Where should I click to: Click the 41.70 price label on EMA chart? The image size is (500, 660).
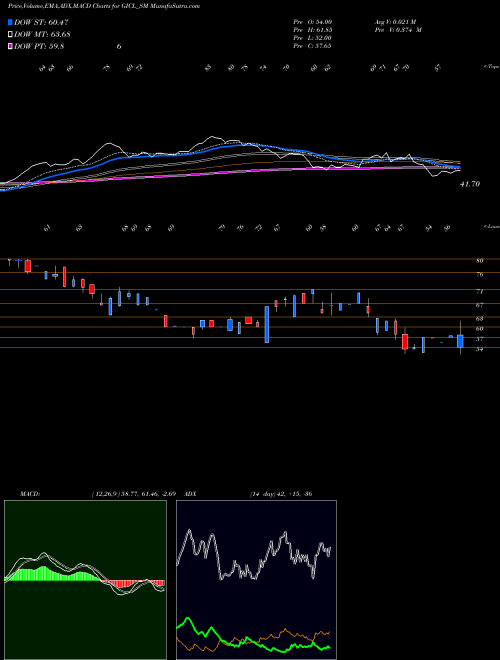click(x=470, y=184)
